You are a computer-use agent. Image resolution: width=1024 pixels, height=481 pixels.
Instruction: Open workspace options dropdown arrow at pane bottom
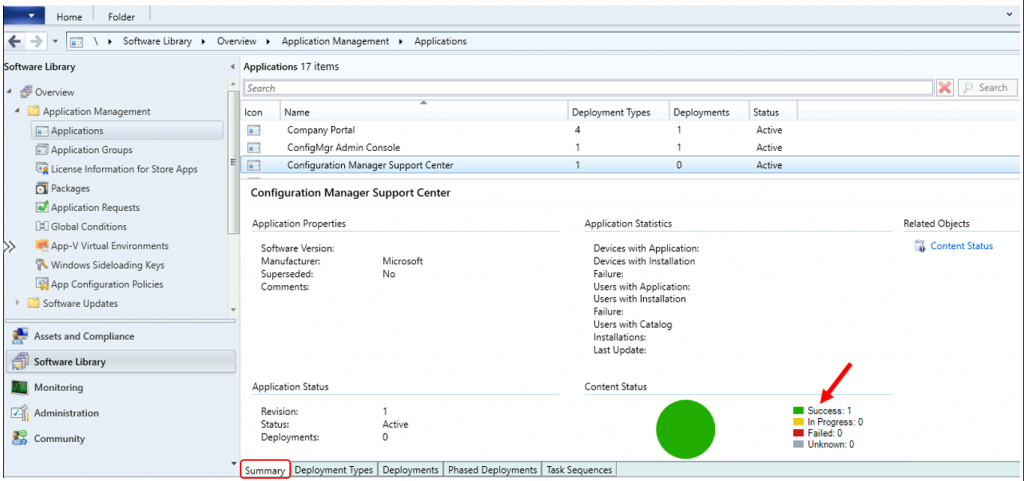[233, 463]
